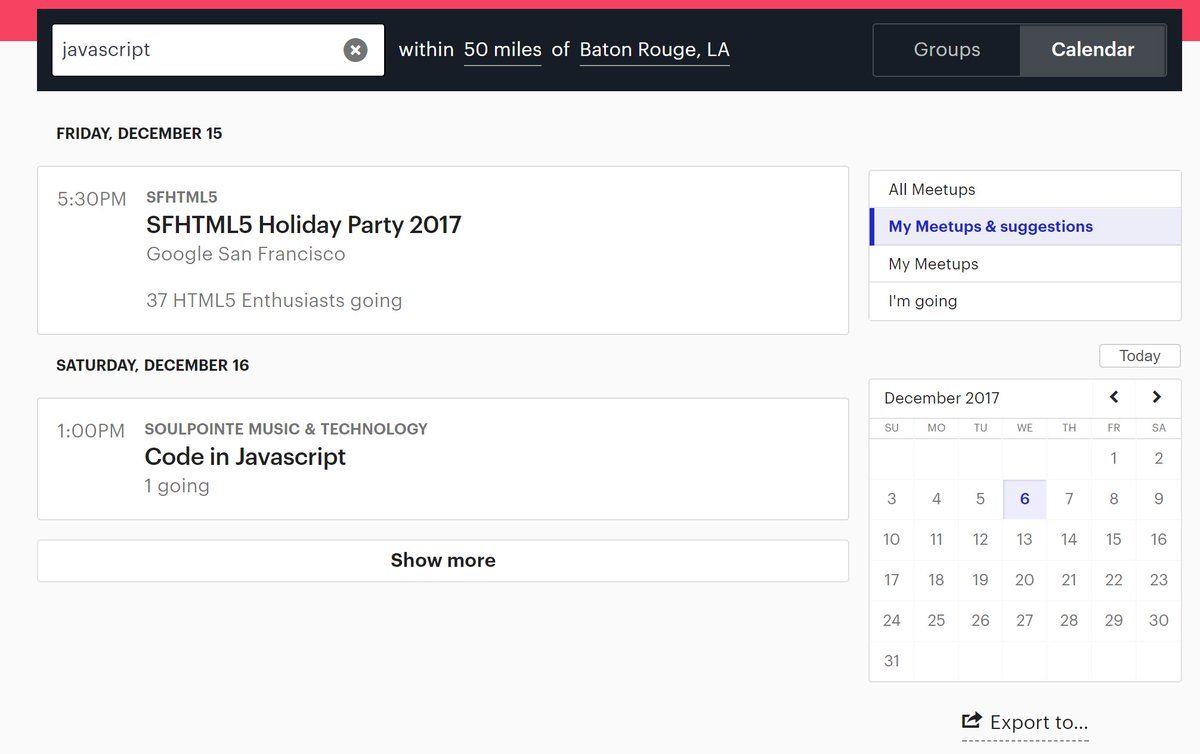This screenshot has width=1200, height=754.
Task: Open the SoulPointe Music & Technology group
Action: 286,429
